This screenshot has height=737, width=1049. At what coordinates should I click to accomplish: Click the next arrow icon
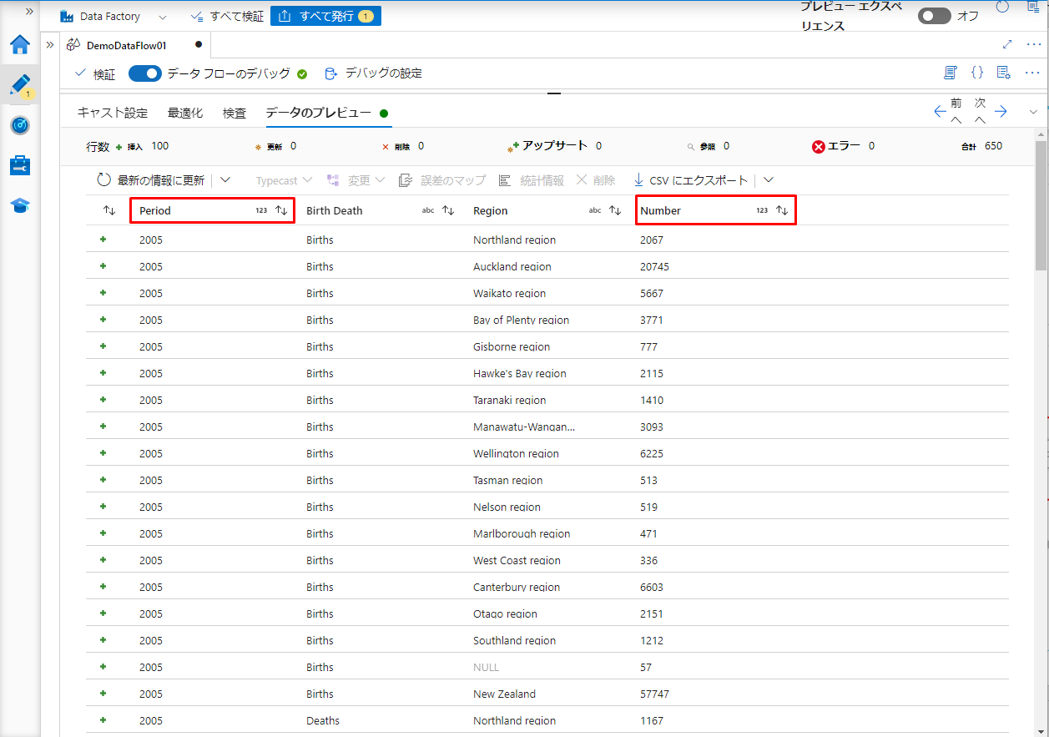pos(1001,111)
